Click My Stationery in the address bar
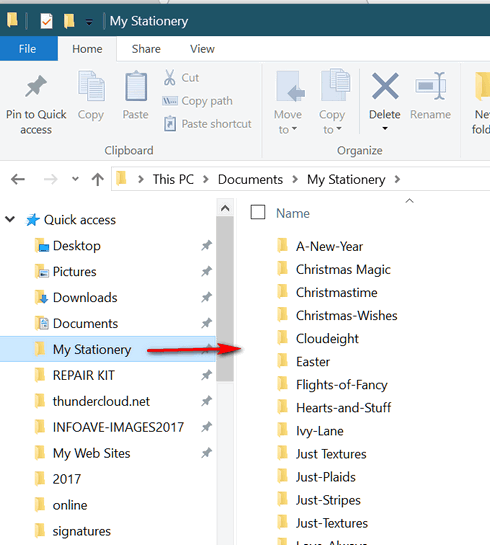This screenshot has width=490, height=545. (346, 180)
